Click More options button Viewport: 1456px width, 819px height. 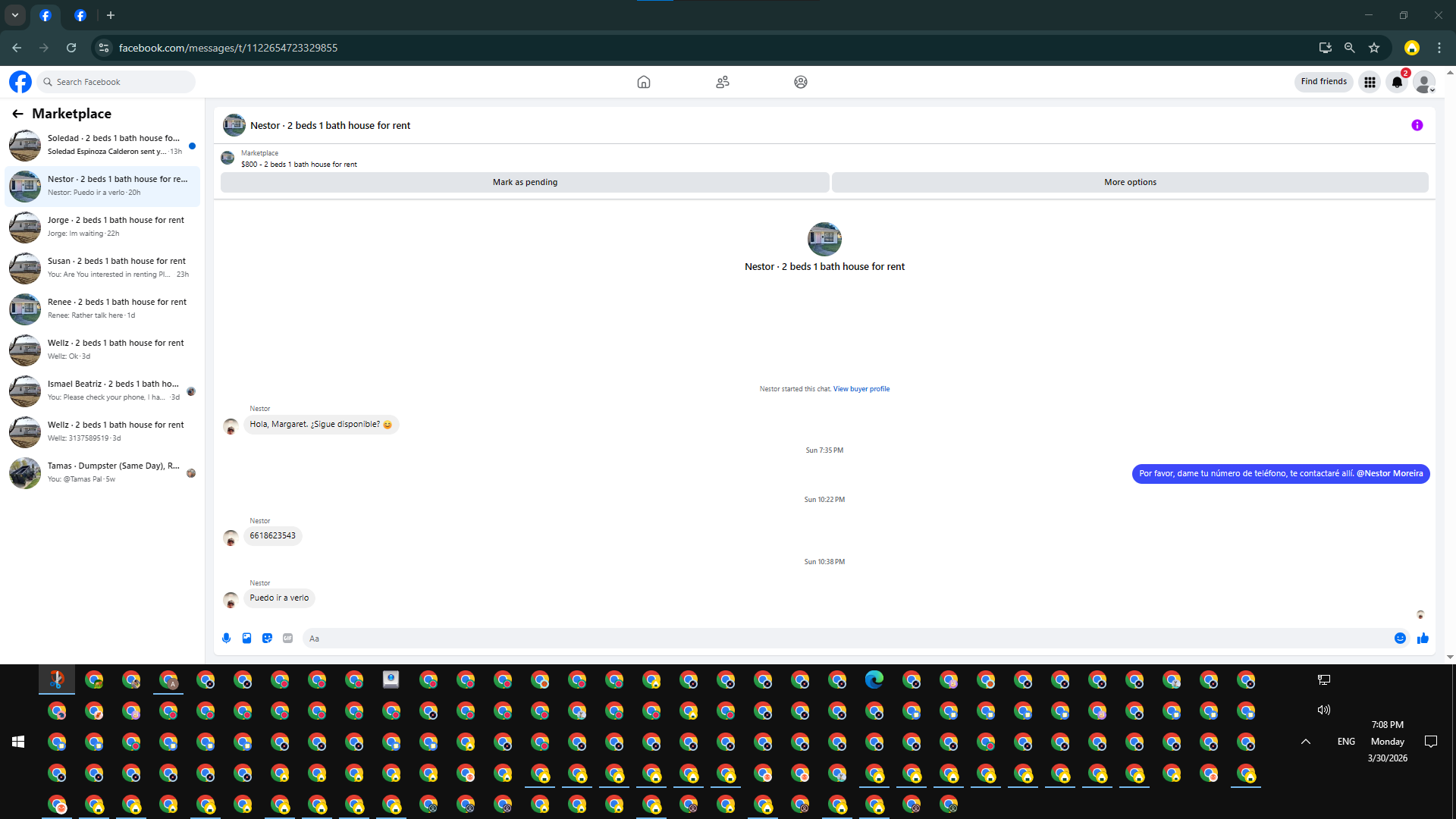click(x=1130, y=182)
